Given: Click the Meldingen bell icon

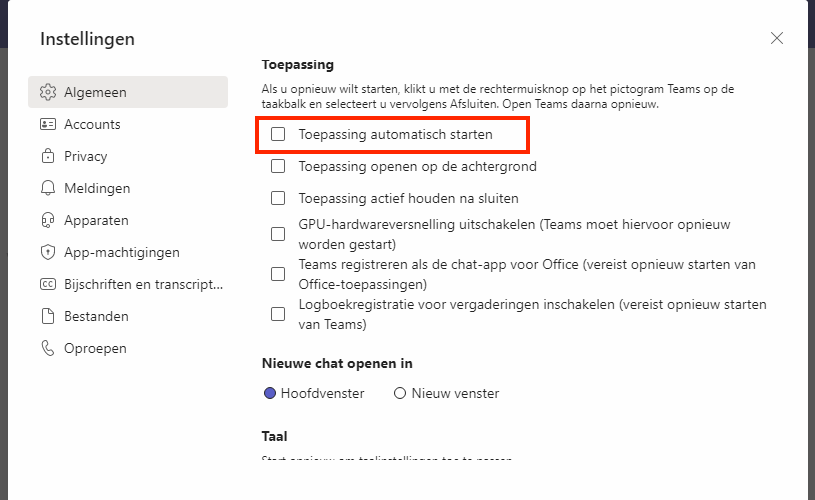Looking at the screenshot, I should coord(48,188).
